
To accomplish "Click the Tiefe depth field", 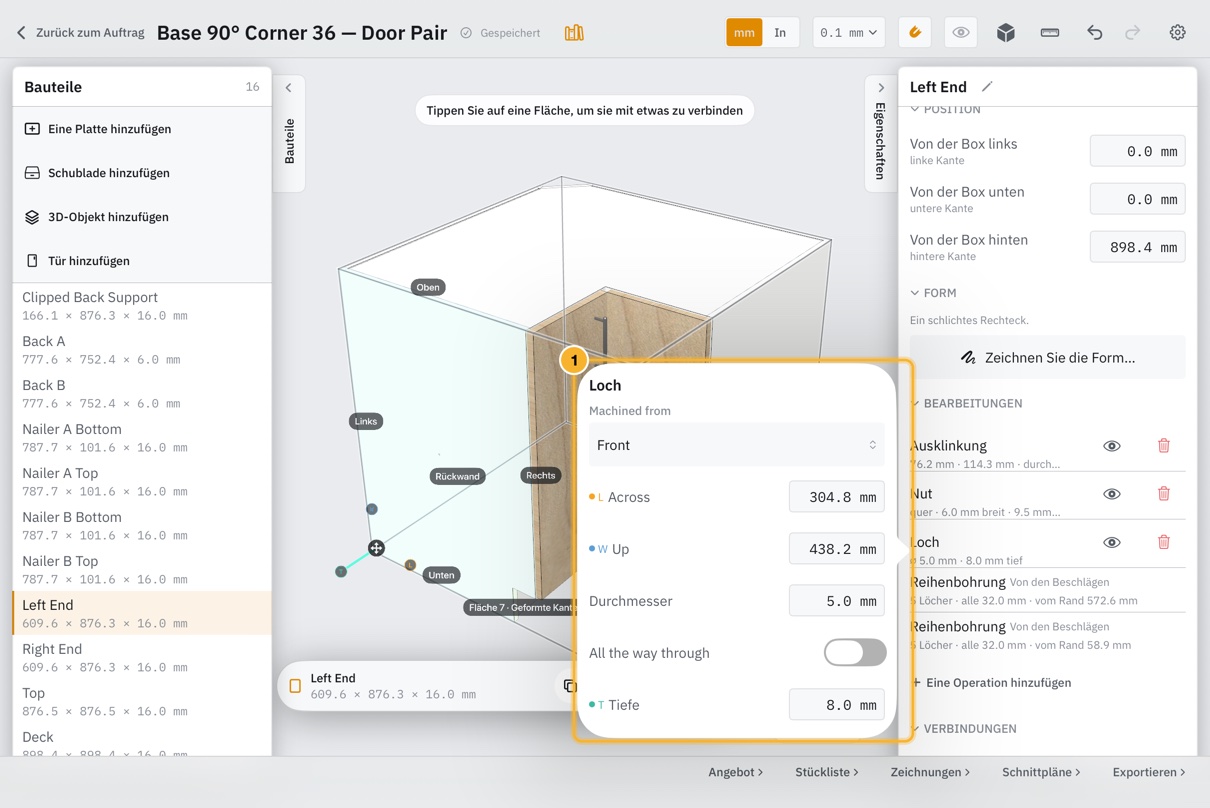I will 837,705.
